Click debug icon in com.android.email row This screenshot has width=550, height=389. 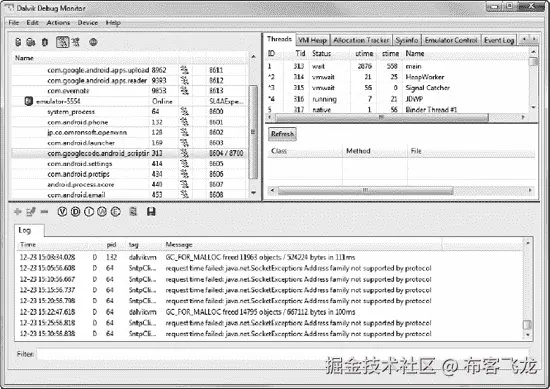coord(185,195)
